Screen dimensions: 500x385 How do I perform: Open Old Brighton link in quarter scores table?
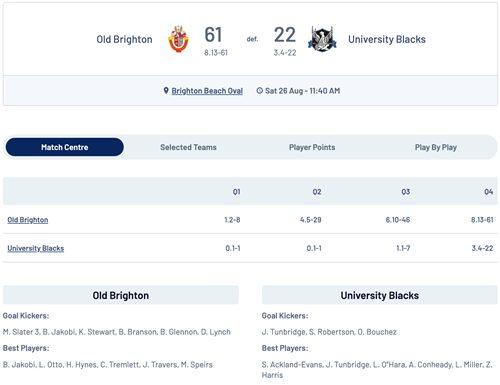[28, 220]
